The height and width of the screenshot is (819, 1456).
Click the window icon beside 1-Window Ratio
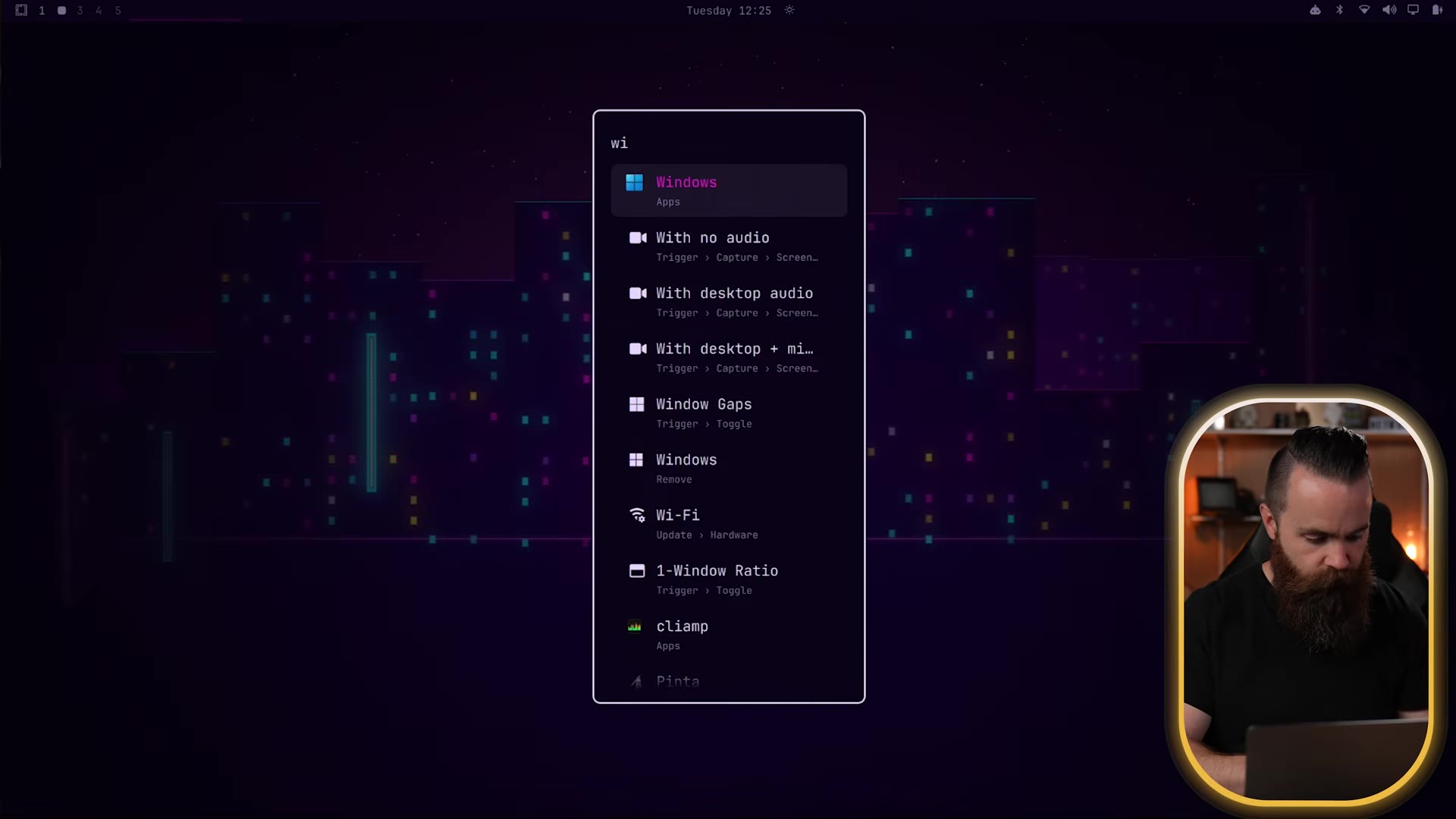(x=637, y=571)
